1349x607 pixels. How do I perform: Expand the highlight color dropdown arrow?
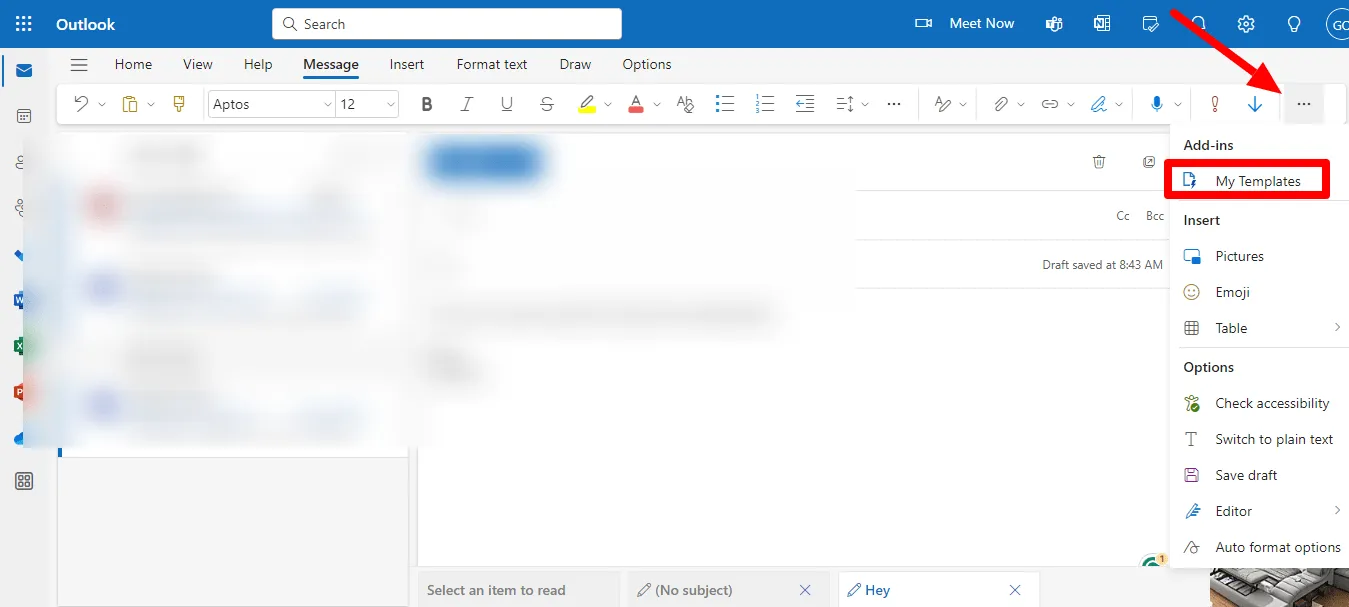pyautogui.click(x=608, y=104)
